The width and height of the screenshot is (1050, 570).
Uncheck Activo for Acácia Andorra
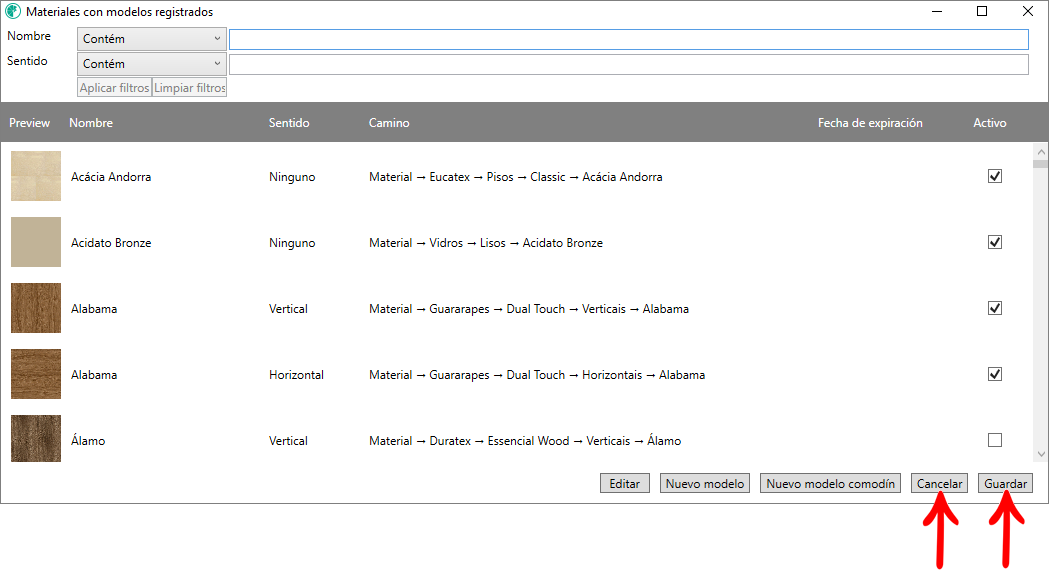994,176
